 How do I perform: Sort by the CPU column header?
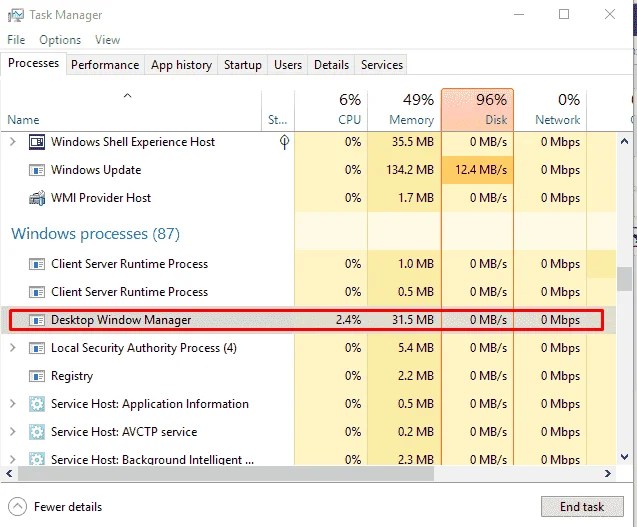pos(331,110)
